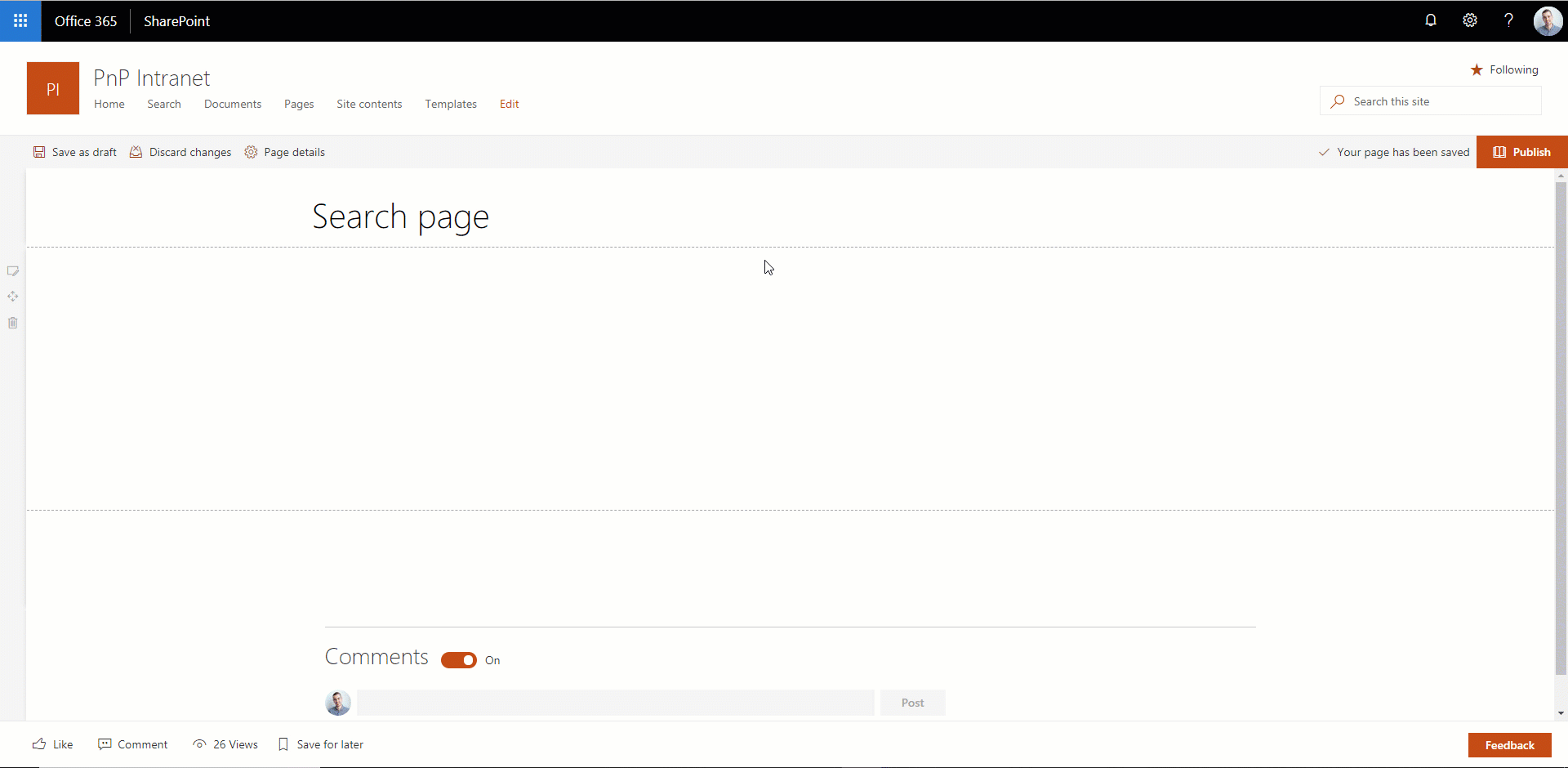The image size is (1568, 768).
Task: Focus the Search this site box
Action: click(x=1431, y=101)
